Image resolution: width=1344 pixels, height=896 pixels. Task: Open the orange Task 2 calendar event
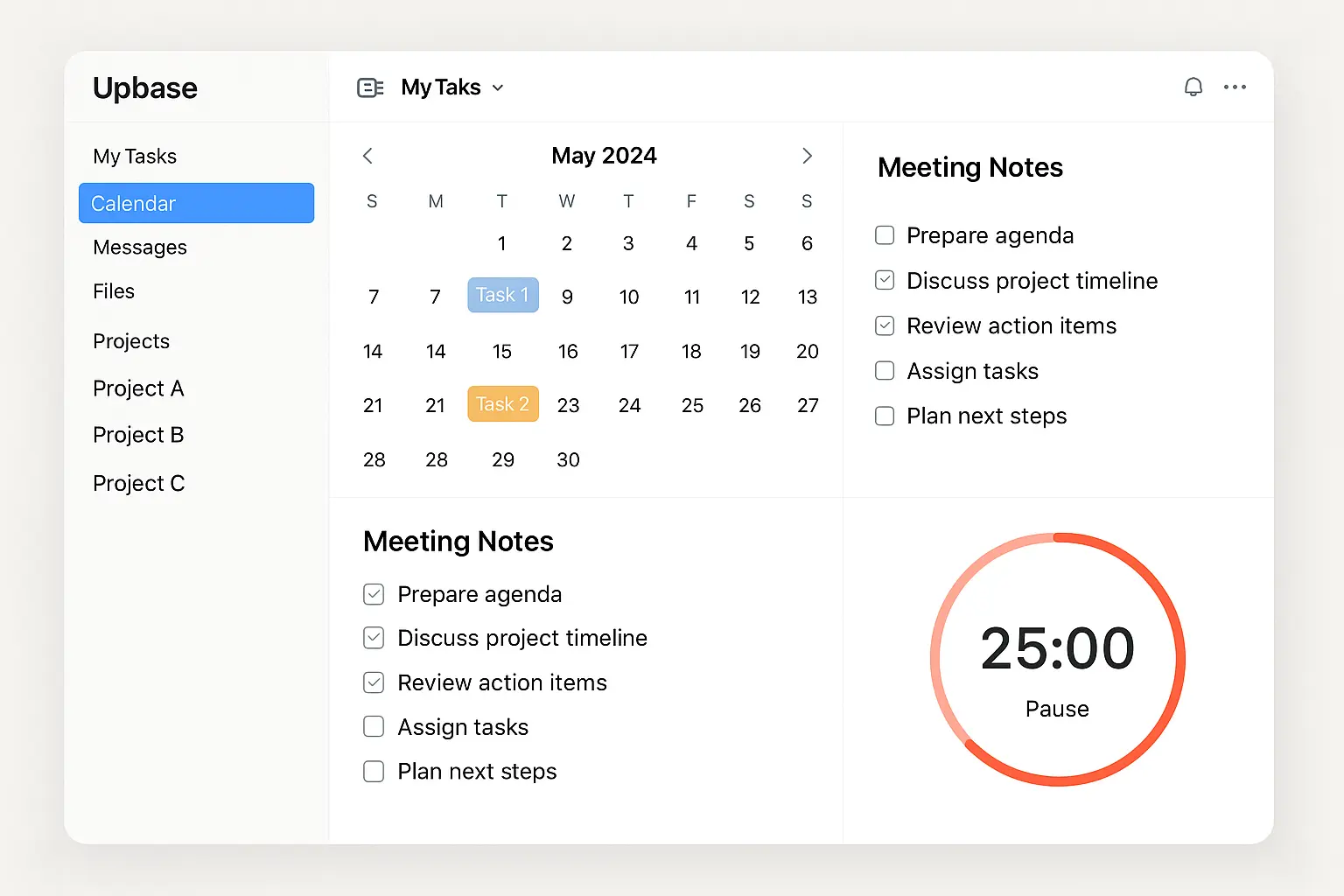[x=503, y=404]
